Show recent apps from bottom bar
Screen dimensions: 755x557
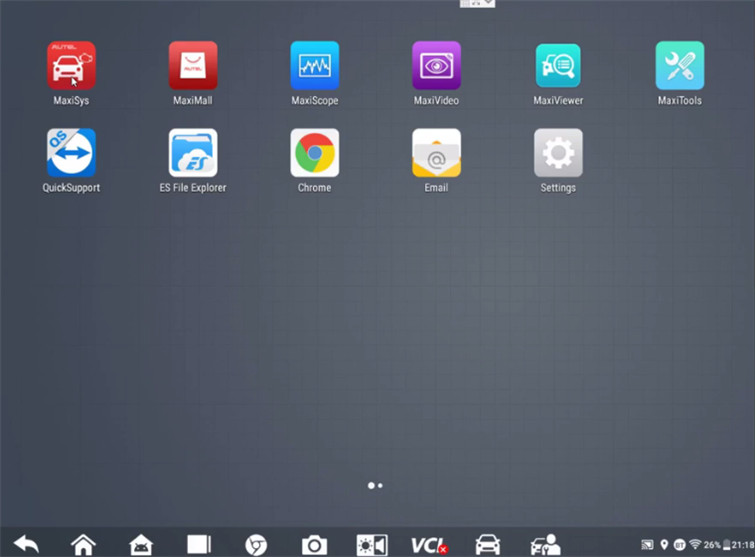pyautogui.click(x=199, y=544)
